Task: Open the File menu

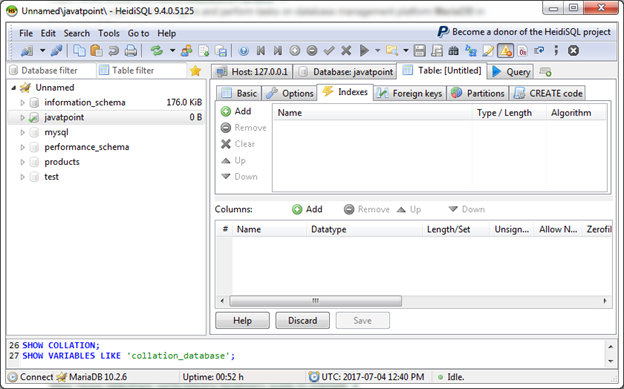Action: click(26, 33)
